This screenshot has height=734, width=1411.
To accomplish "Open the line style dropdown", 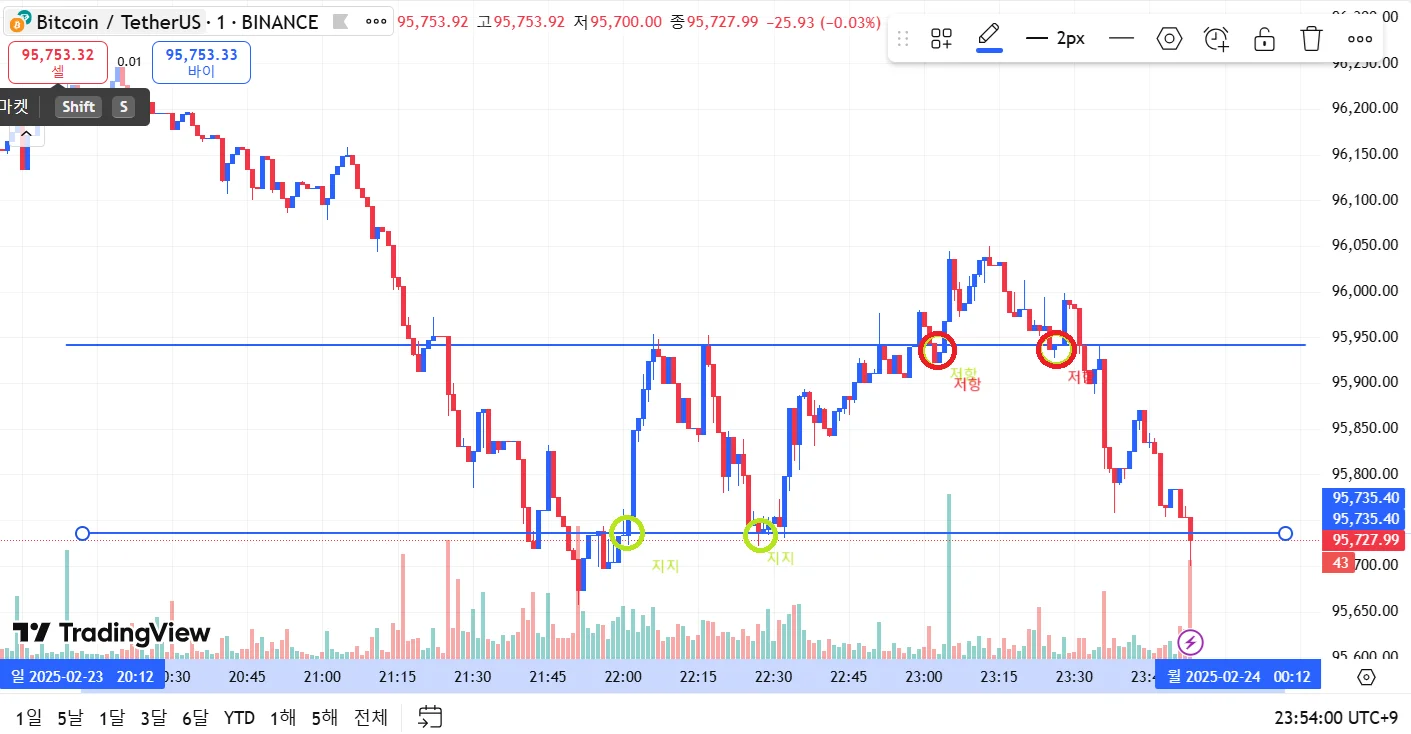I will coord(1121,39).
